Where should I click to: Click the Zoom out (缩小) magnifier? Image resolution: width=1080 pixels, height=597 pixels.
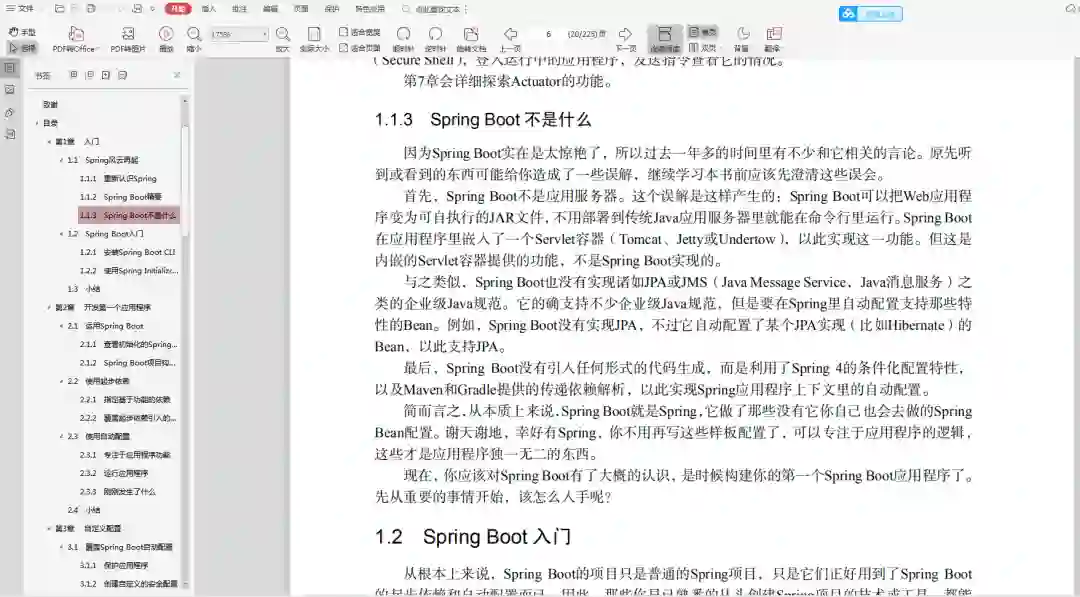194,39
